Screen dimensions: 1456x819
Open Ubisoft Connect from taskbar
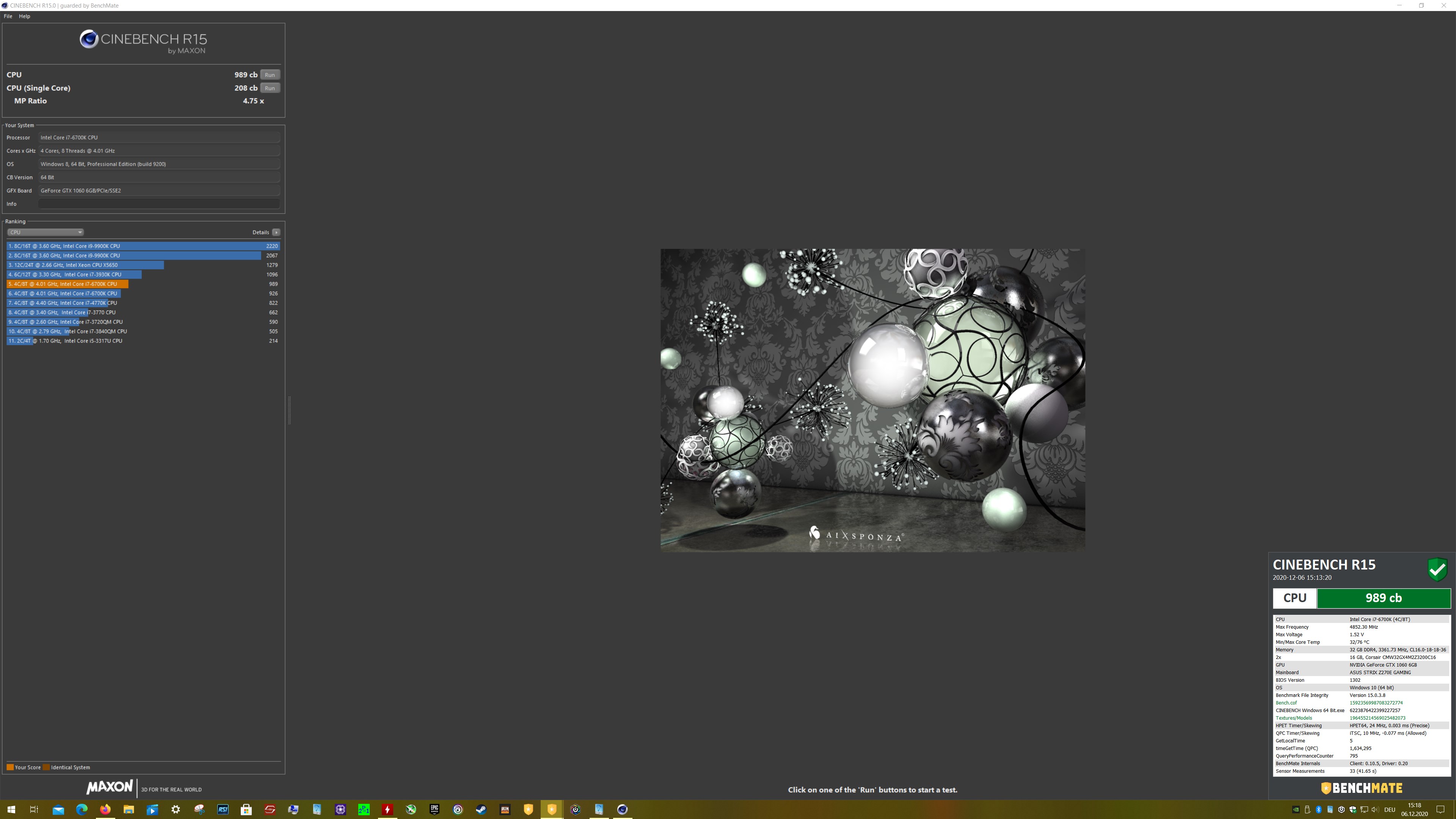pyautogui.click(x=458, y=810)
